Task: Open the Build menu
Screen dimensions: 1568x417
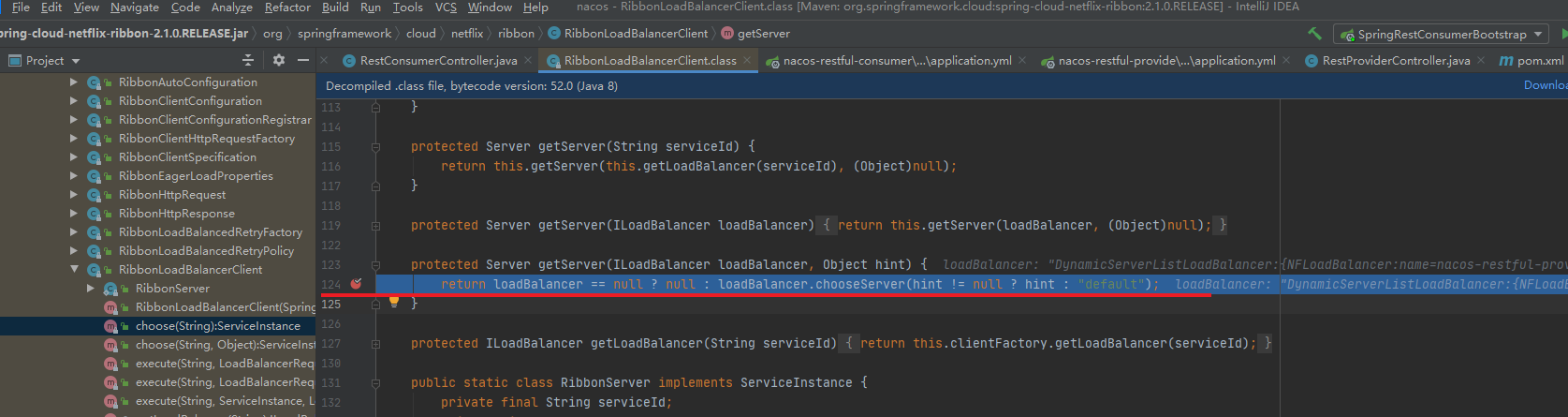Action: coord(335,7)
